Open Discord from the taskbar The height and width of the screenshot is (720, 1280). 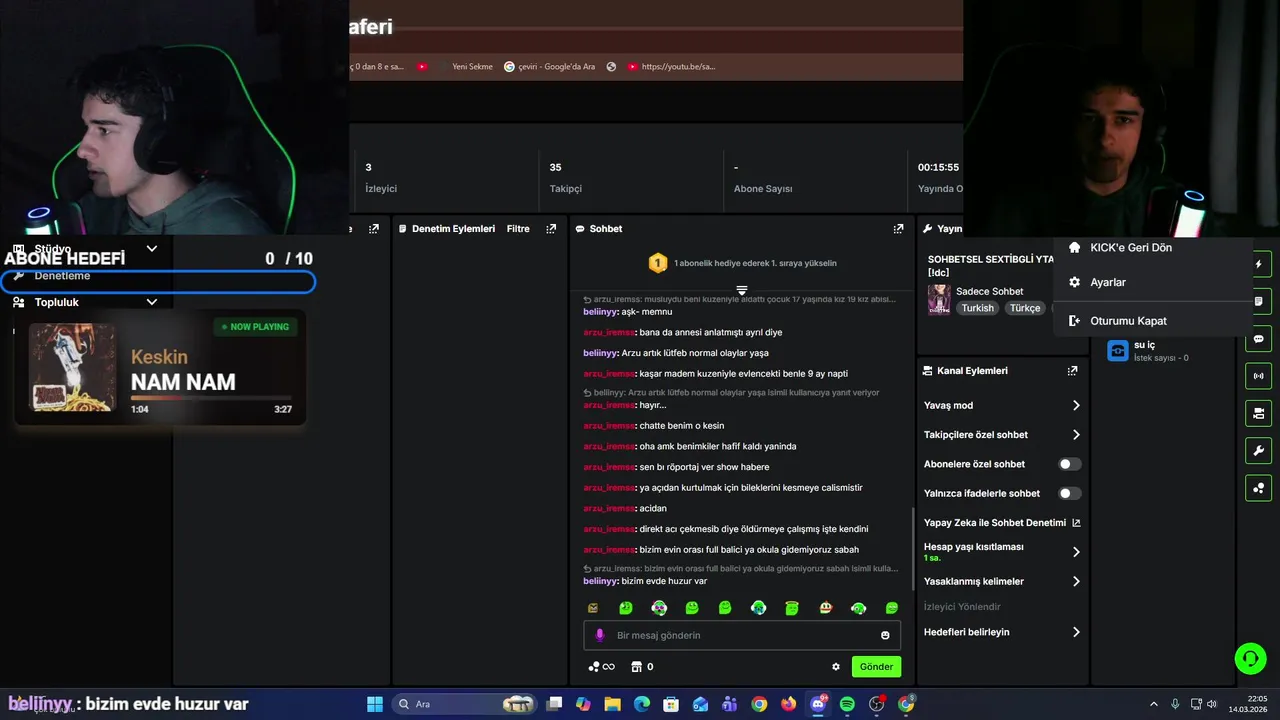(818, 704)
